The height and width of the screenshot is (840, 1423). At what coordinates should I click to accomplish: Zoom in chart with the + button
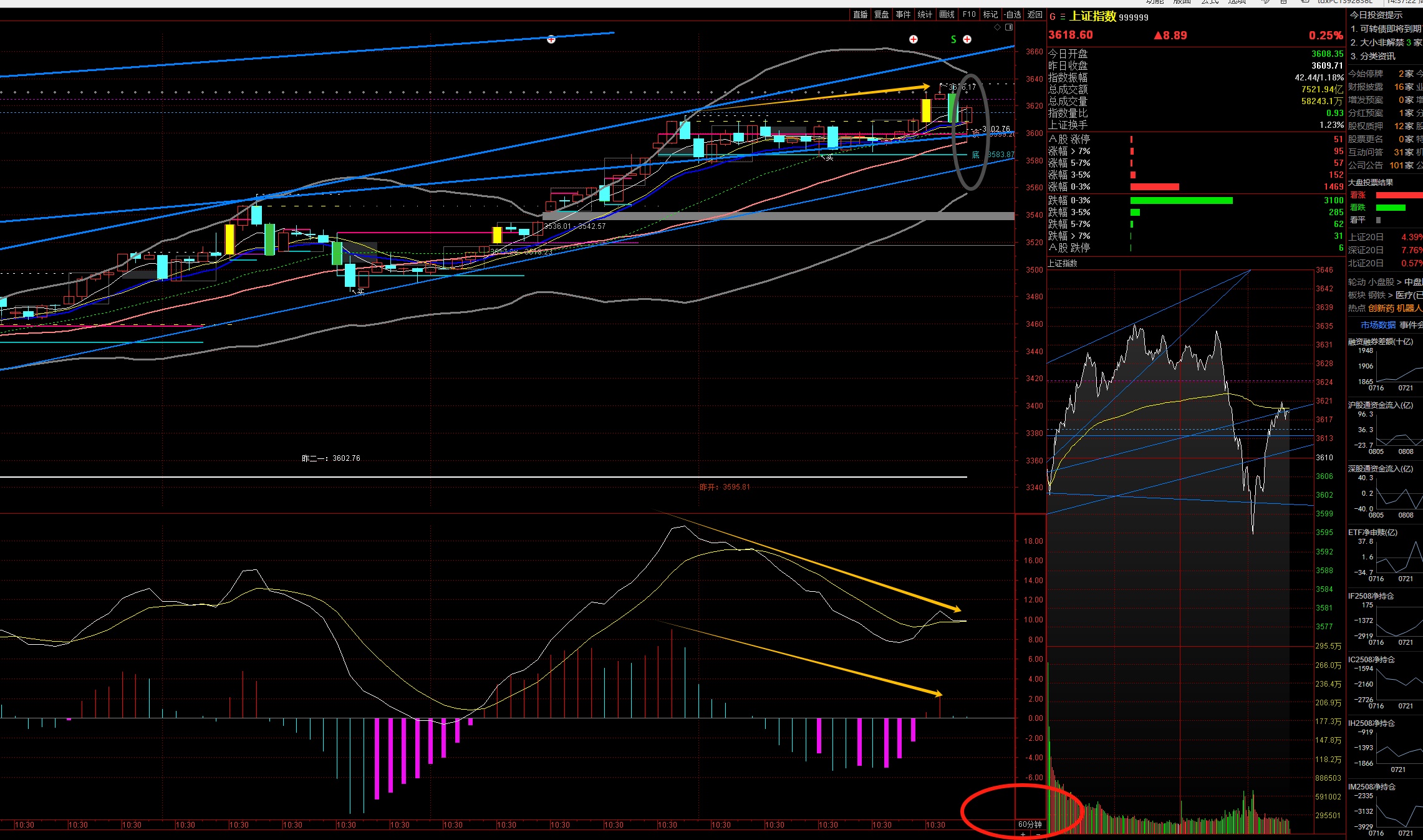pyautogui.click(x=1023, y=834)
